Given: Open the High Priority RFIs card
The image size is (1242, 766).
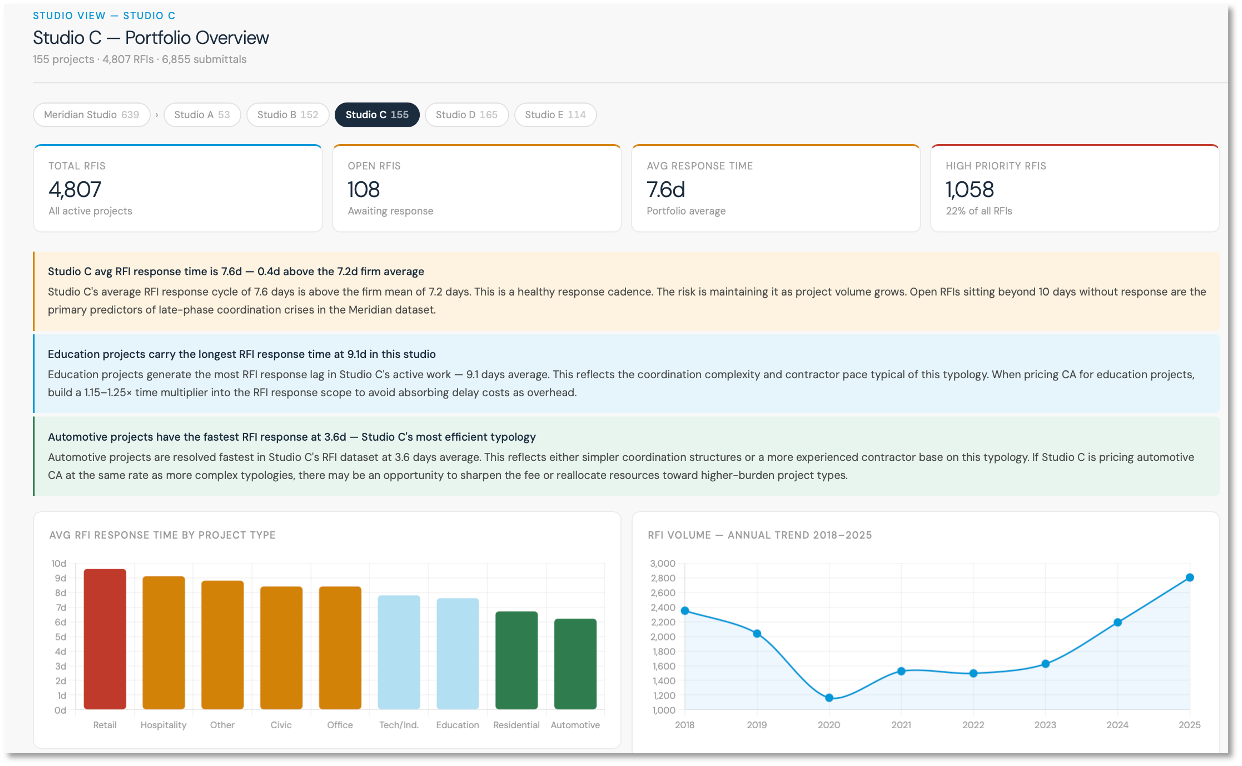Looking at the screenshot, I should (1075, 188).
